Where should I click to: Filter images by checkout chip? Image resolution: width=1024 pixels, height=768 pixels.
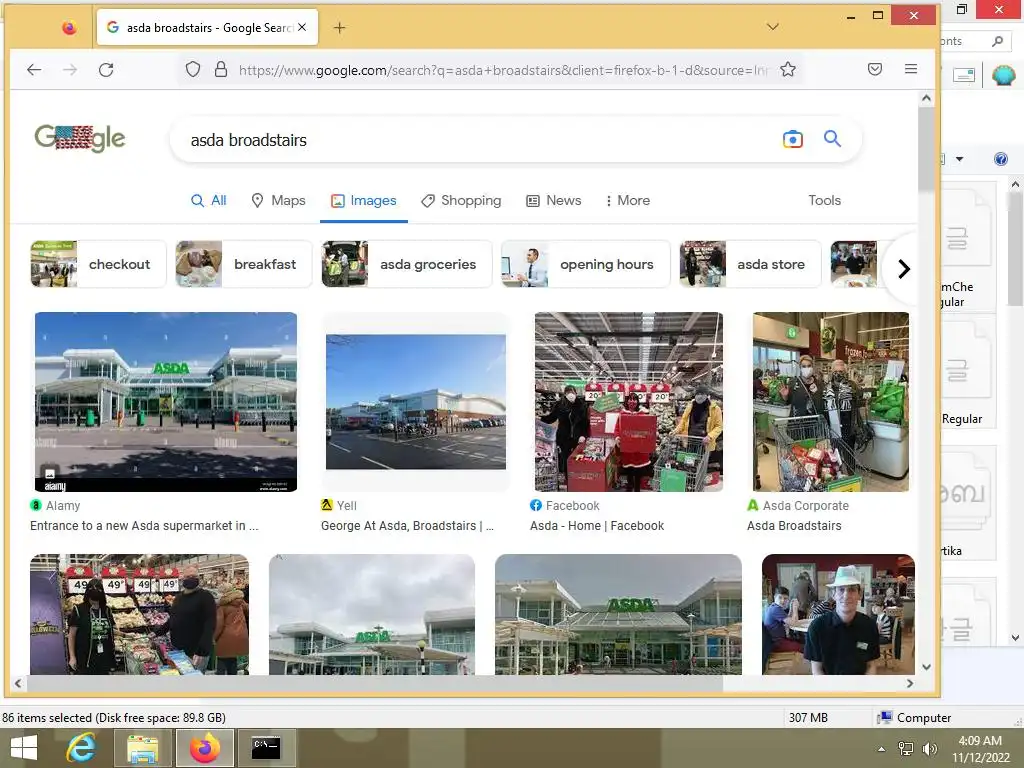(x=98, y=264)
